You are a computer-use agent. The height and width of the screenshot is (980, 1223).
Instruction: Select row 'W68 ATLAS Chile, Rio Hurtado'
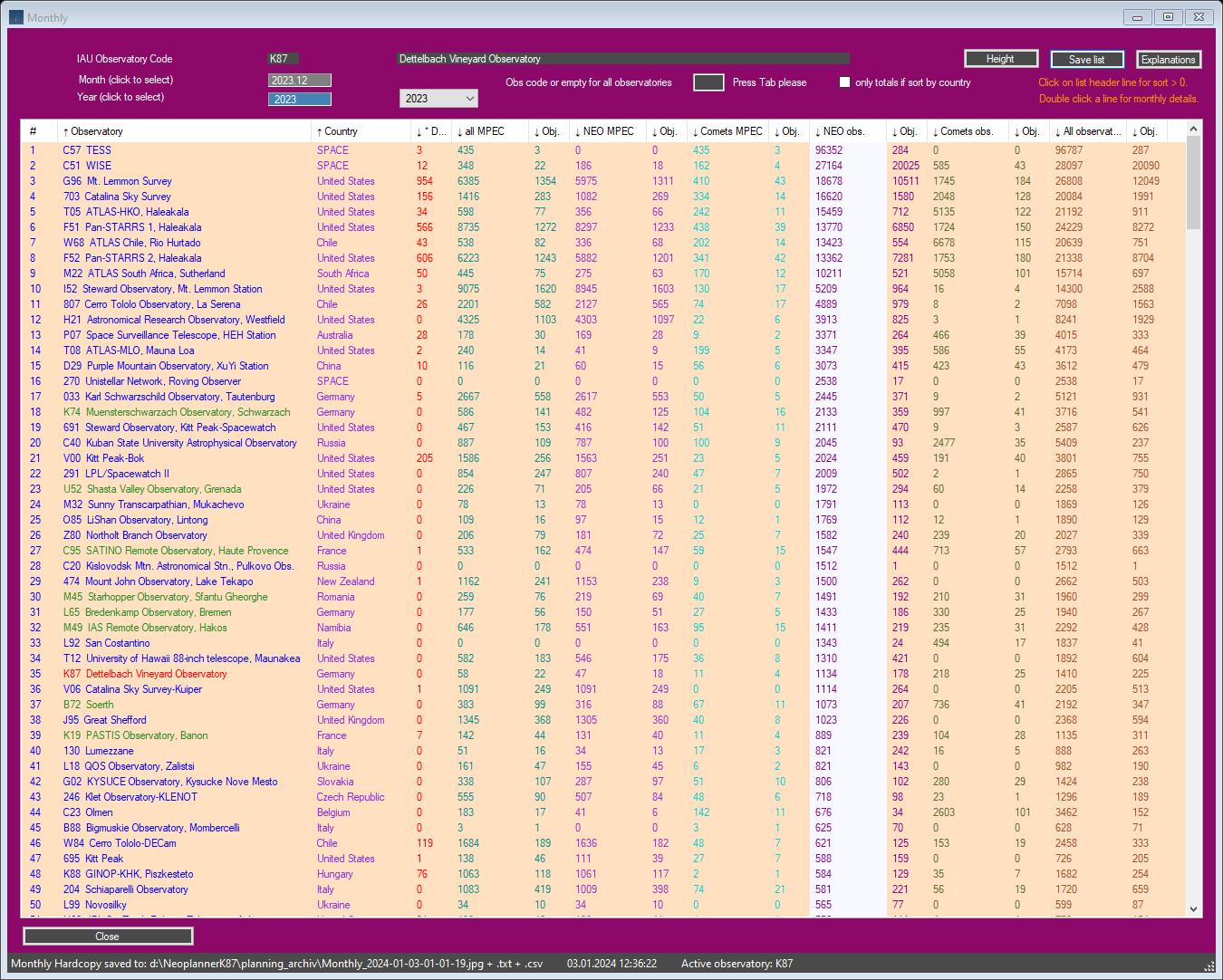(x=602, y=243)
